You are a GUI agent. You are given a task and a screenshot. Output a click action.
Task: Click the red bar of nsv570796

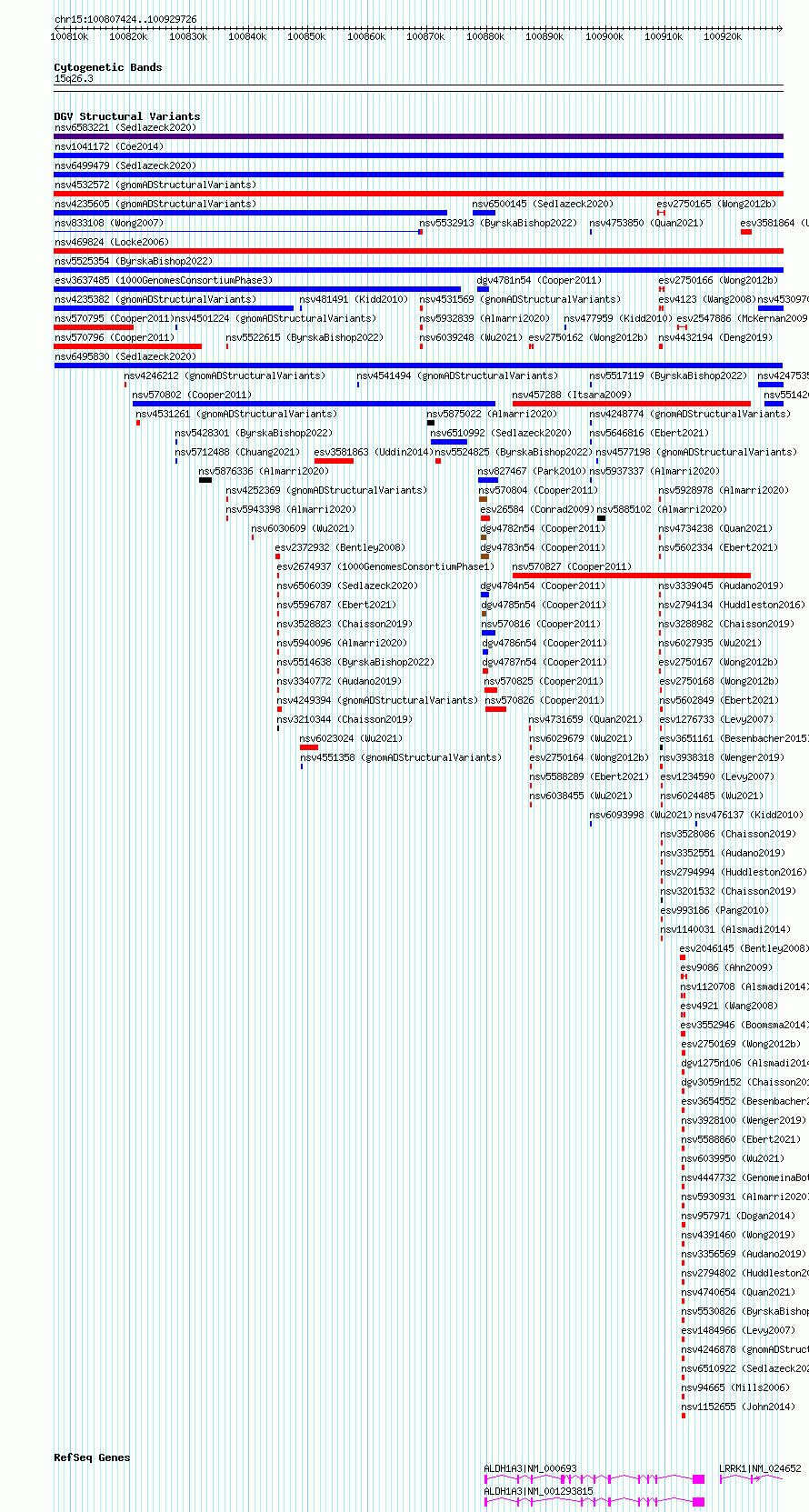128,346
